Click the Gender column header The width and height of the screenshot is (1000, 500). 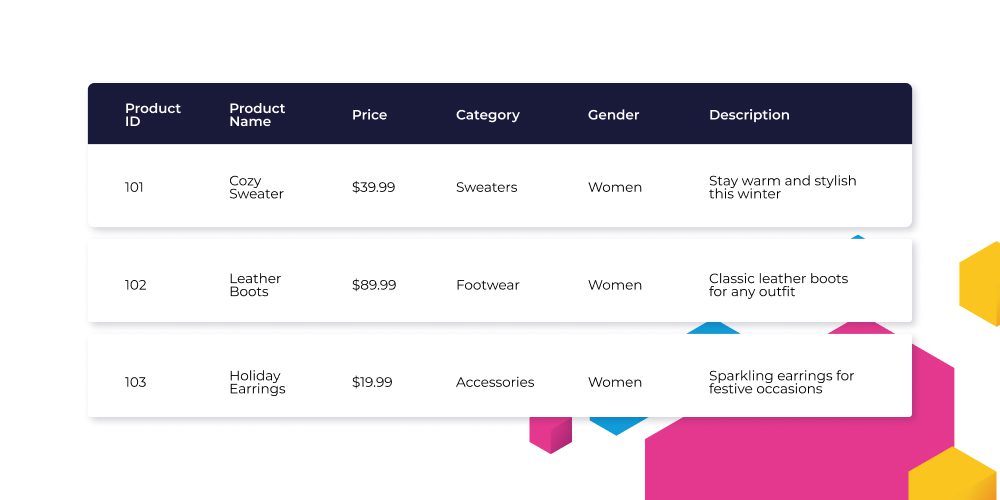[x=613, y=115]
